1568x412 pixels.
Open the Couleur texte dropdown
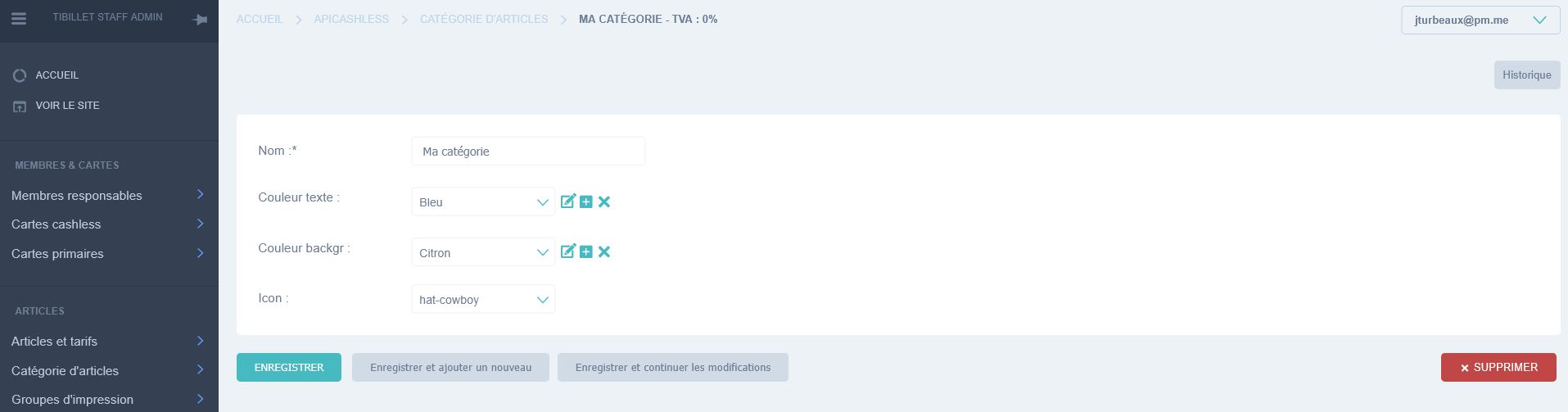(483, 202)
